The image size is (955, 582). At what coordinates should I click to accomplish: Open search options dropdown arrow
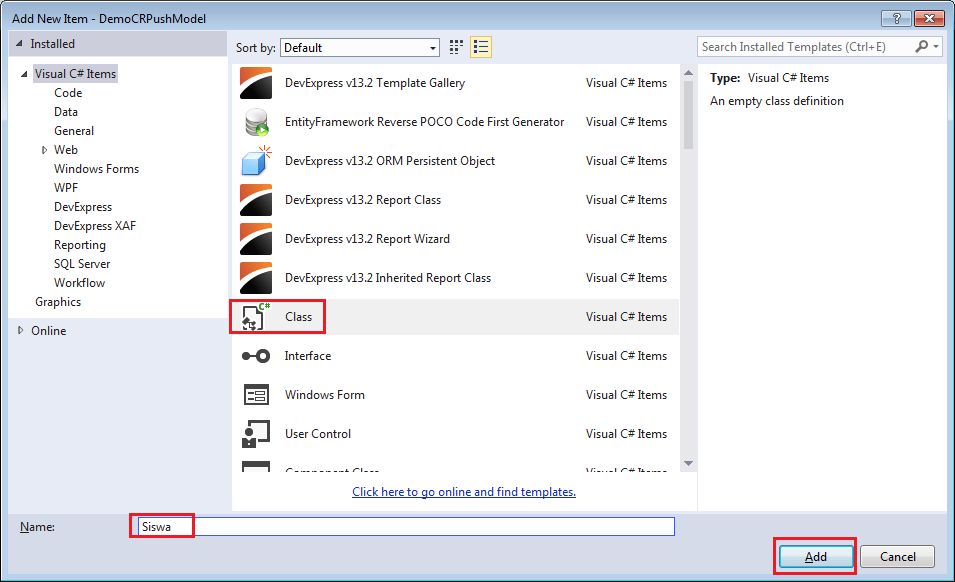tap(936, 46)
